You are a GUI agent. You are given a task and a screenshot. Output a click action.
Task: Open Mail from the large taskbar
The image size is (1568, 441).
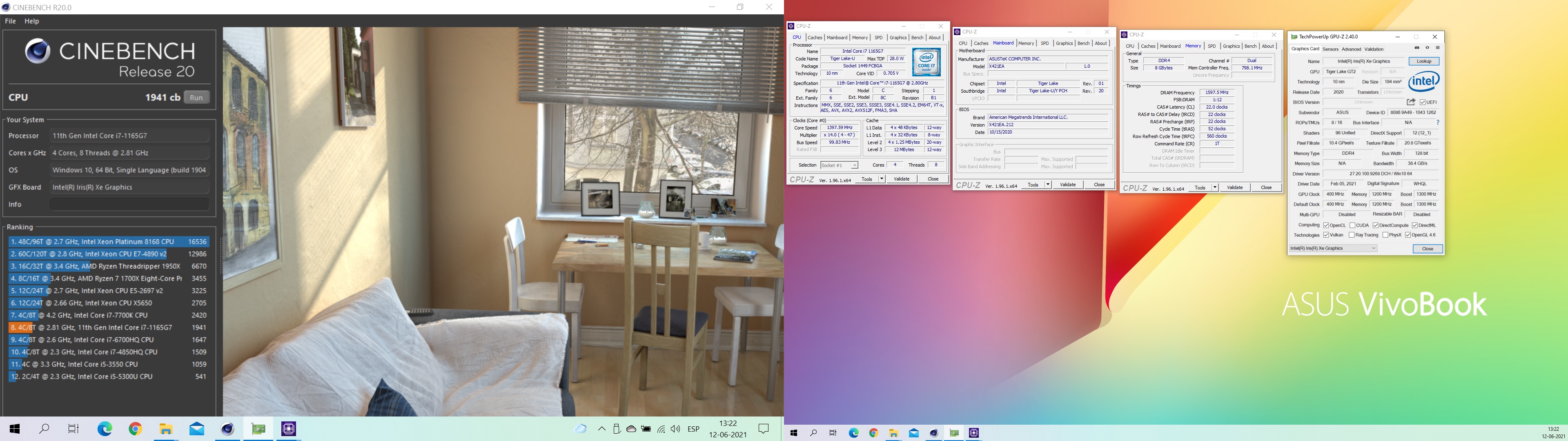tap(196, 430)
